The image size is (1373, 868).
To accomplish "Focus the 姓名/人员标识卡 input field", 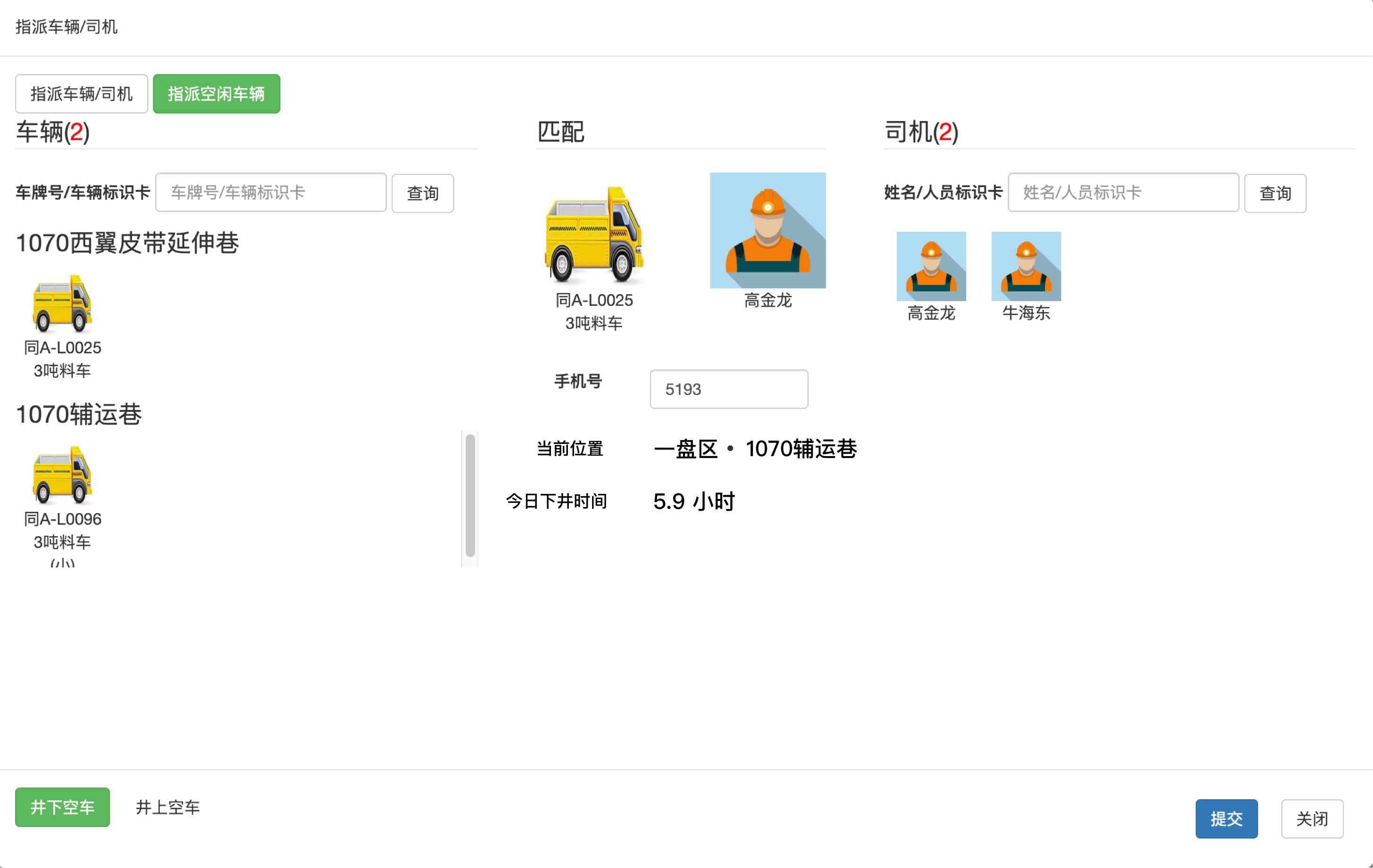I will (x=1123, y=193).
